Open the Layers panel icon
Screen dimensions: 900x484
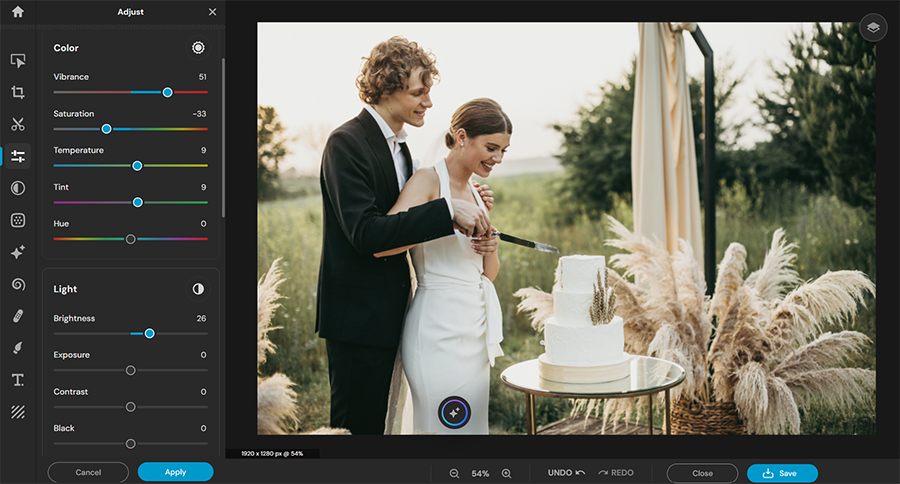[x=873, y=28]
